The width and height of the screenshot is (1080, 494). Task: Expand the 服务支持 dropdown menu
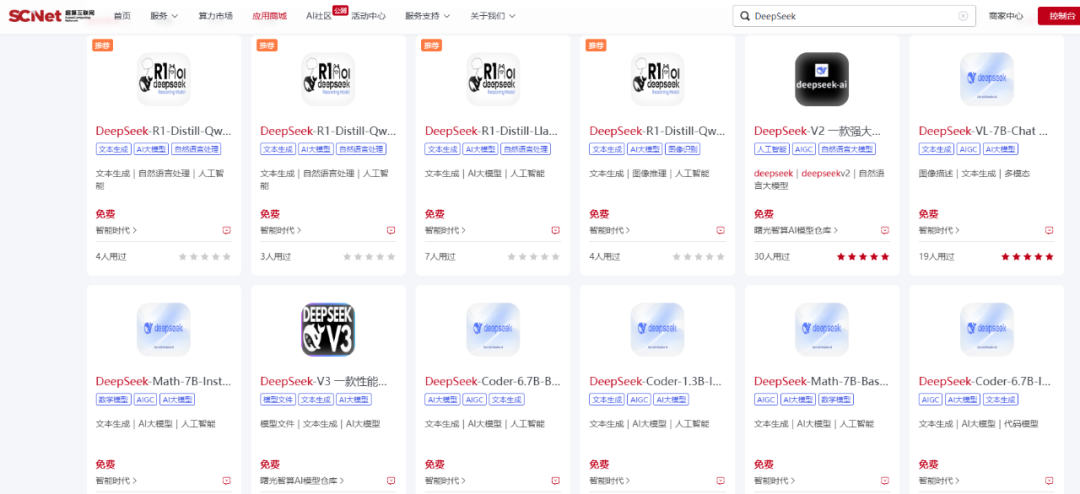(427, 16)
